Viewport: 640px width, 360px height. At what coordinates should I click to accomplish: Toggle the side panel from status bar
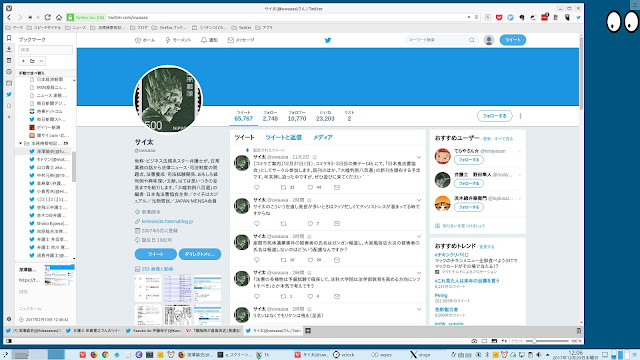click(9, 341)
